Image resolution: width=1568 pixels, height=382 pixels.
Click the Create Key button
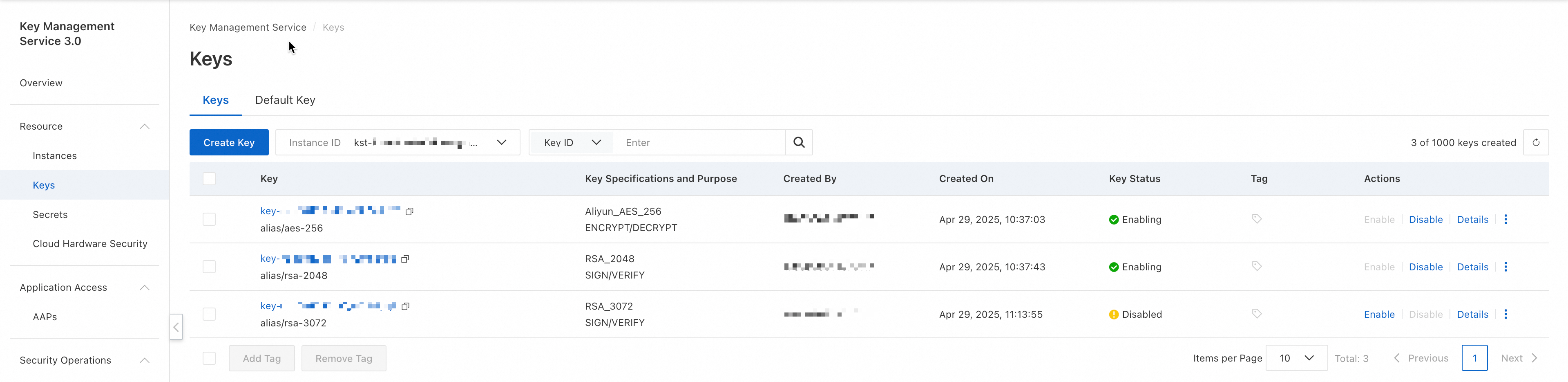click(229, 143)
